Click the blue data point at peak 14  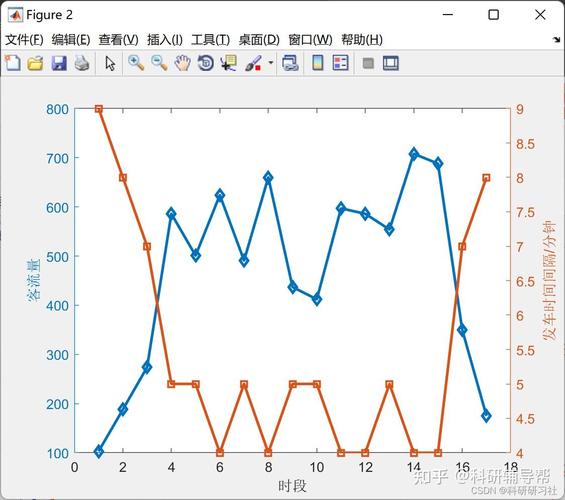[x=414, y=154]
